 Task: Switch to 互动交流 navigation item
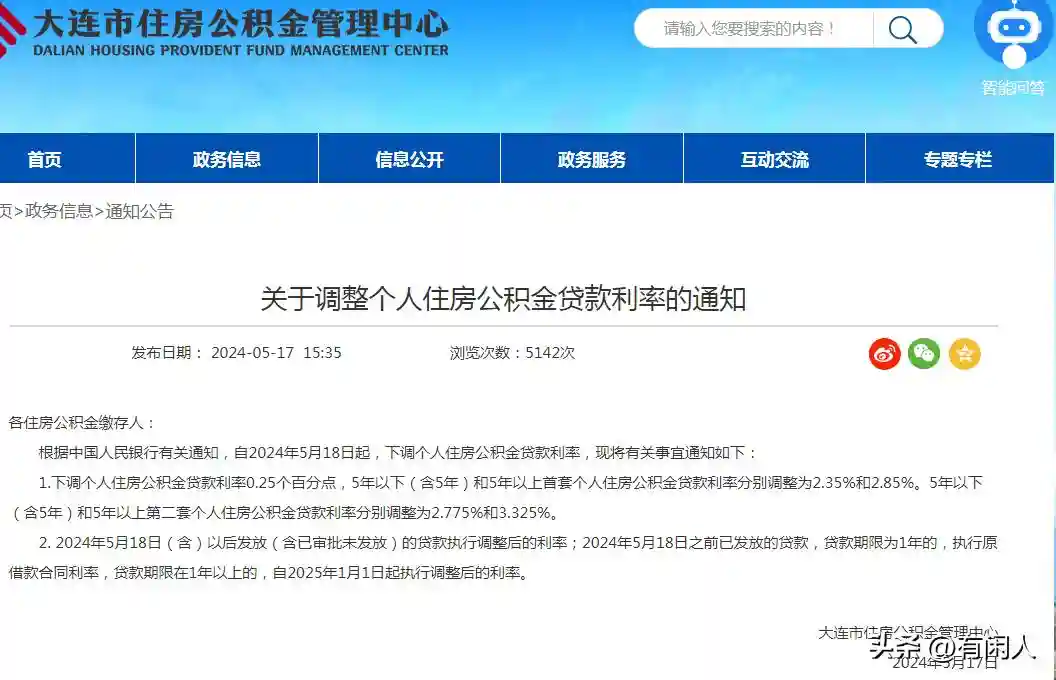(x=774, y=159)
